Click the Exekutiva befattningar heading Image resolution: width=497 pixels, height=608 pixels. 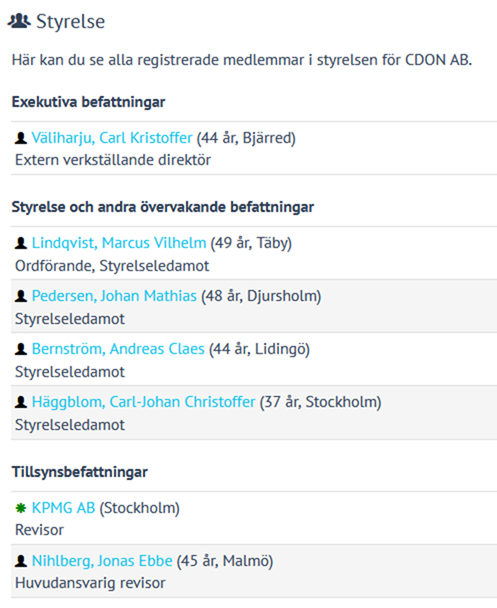pyautogui.click(x=88, y=102)
